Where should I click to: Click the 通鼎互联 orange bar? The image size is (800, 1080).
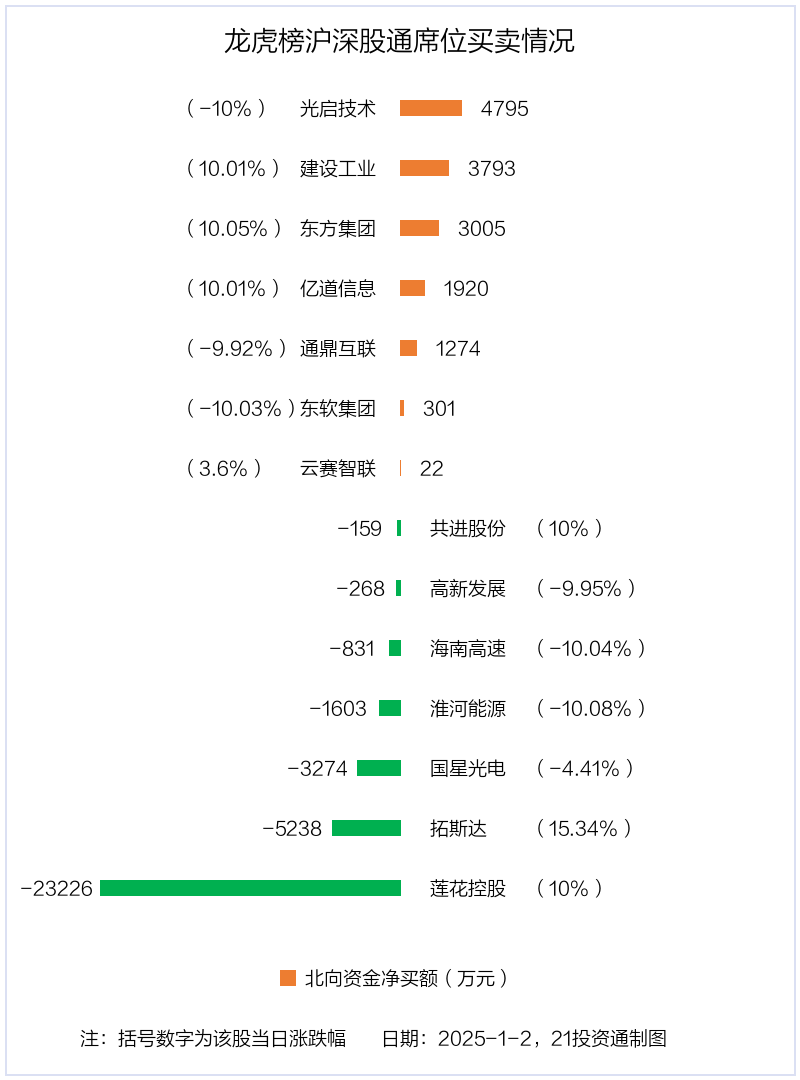pos(408,348)
